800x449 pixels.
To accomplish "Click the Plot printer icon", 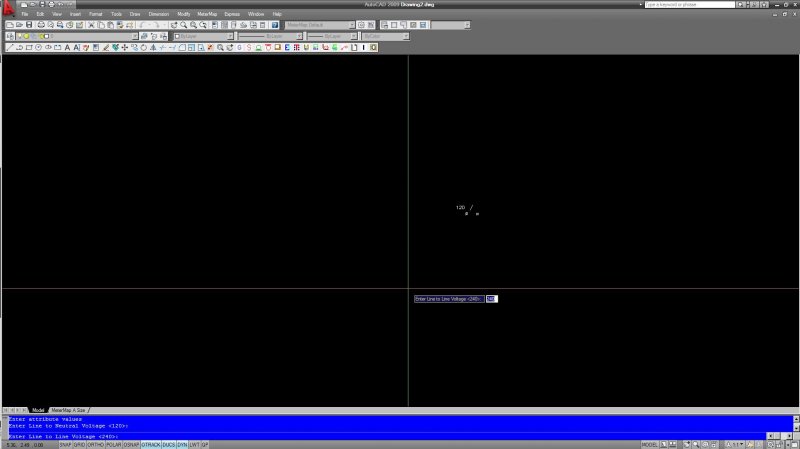I will [41, 25].
